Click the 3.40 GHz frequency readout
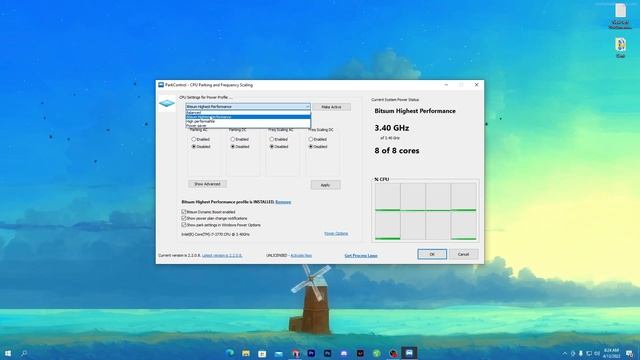640x360 pixels. pyautogui.click(x=392, y=128)
